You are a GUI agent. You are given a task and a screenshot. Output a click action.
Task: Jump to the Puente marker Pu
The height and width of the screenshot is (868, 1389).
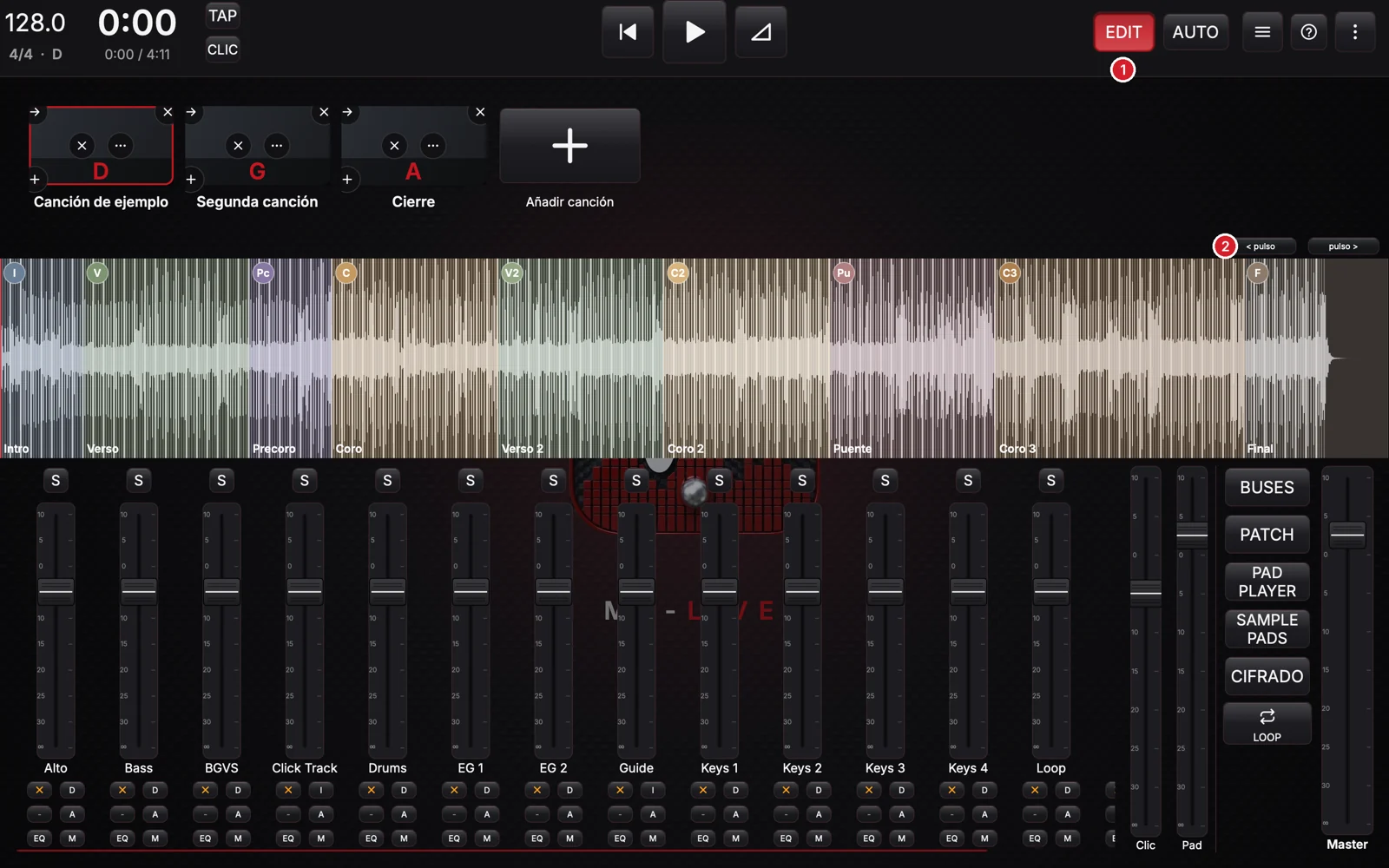(x=844, y=273)
